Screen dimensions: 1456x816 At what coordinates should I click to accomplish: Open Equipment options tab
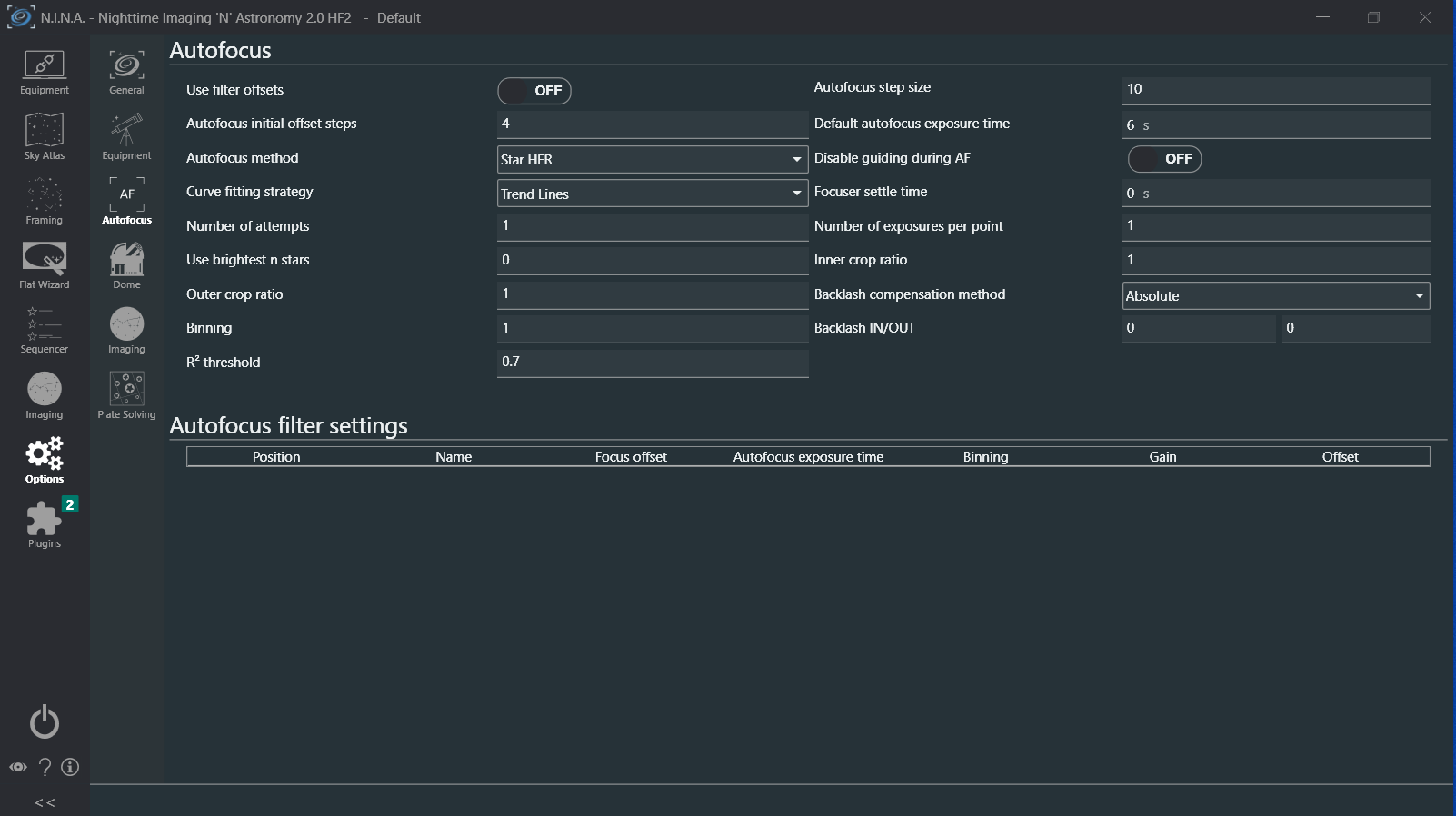(x=126, y=137)
